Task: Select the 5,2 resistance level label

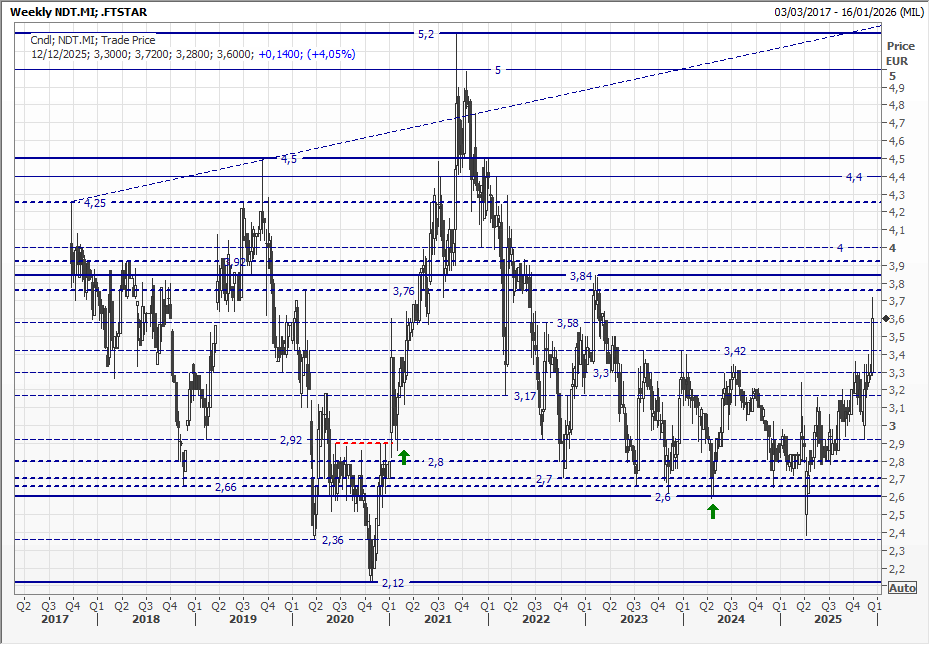Action: [x=425, y=34]
